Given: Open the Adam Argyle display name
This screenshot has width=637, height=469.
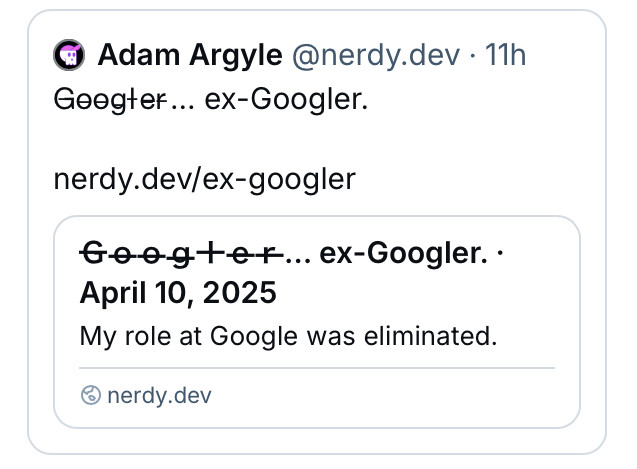Looking at the screenshot, I should pos(190,55).
